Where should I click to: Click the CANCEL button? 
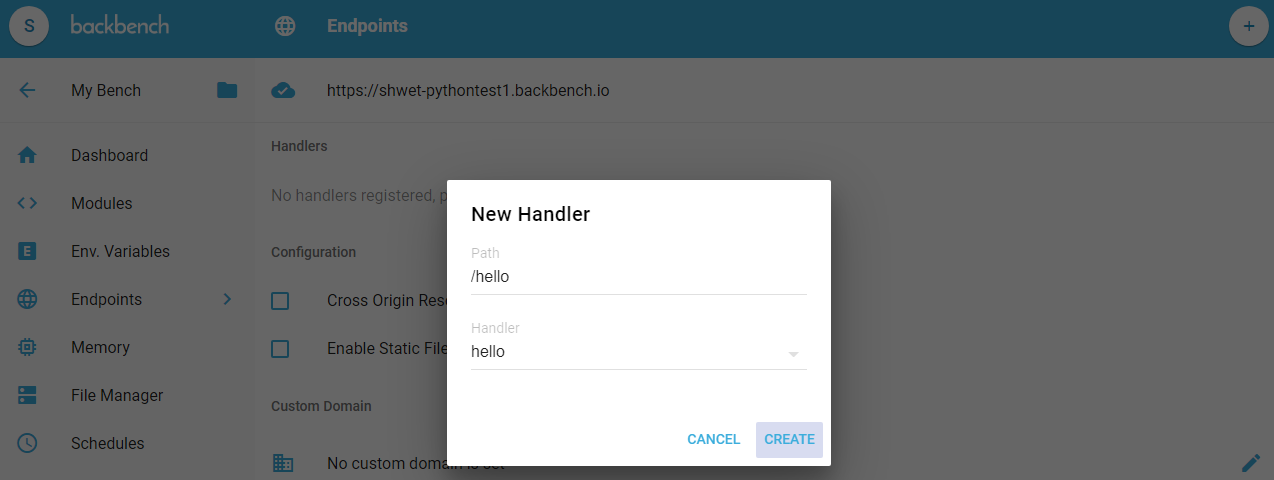(x=713, y=439)
